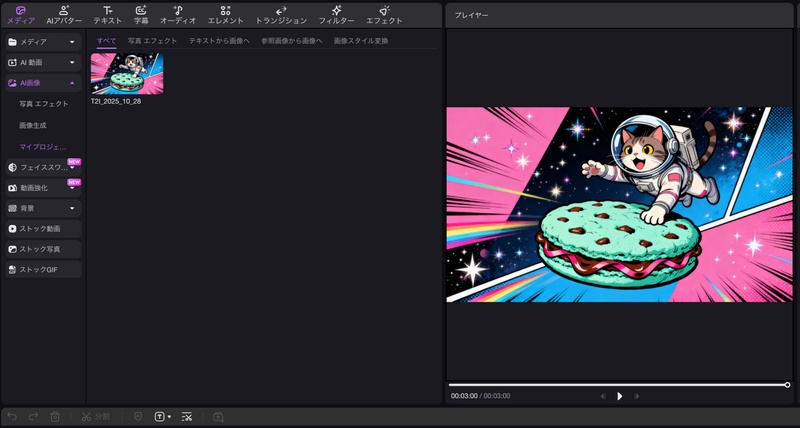Click the メディア folder icon in sidebar

point(13,42)
